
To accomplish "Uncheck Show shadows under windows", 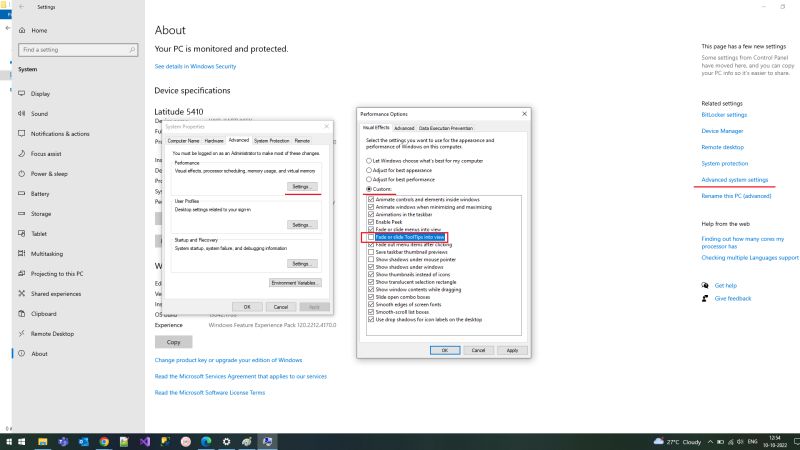I will tap(371, 267).
